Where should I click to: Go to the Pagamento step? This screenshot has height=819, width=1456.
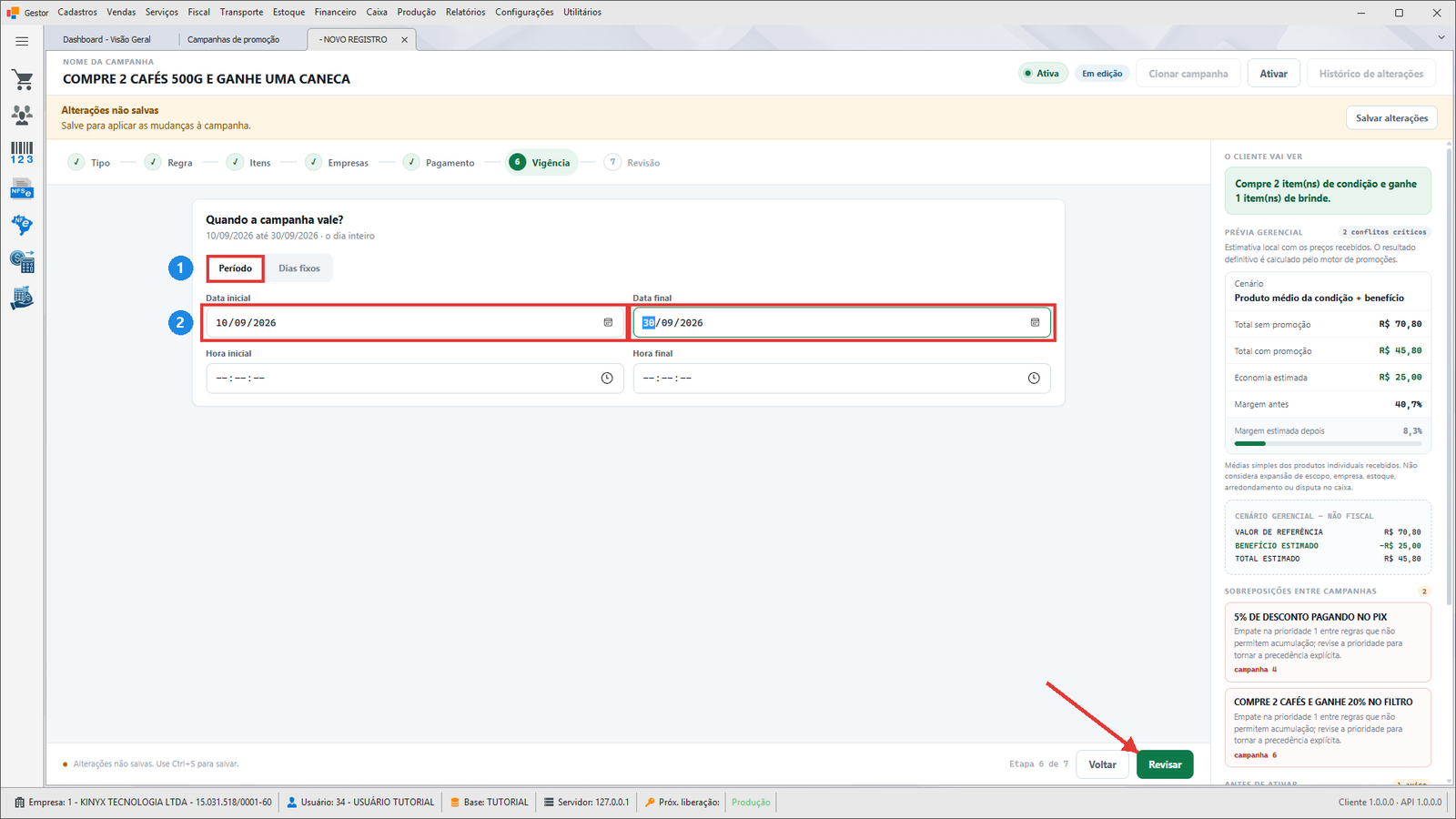tap(439, 163)
